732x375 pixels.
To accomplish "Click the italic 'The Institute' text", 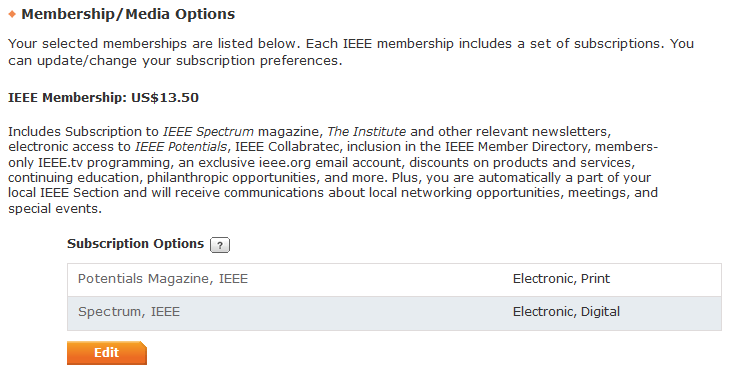I will [366, 132].
